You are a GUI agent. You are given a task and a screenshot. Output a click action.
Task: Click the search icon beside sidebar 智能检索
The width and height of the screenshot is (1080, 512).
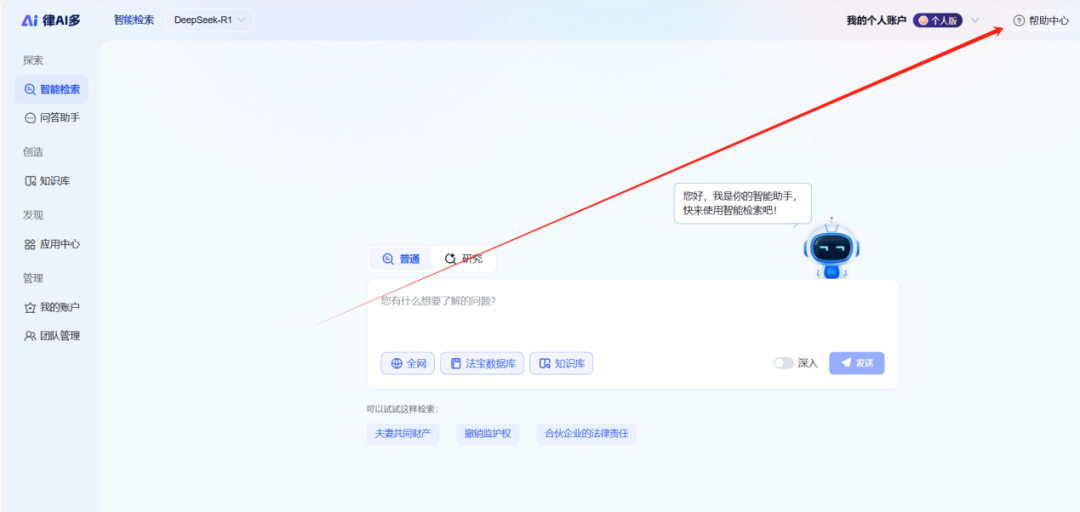30,89
